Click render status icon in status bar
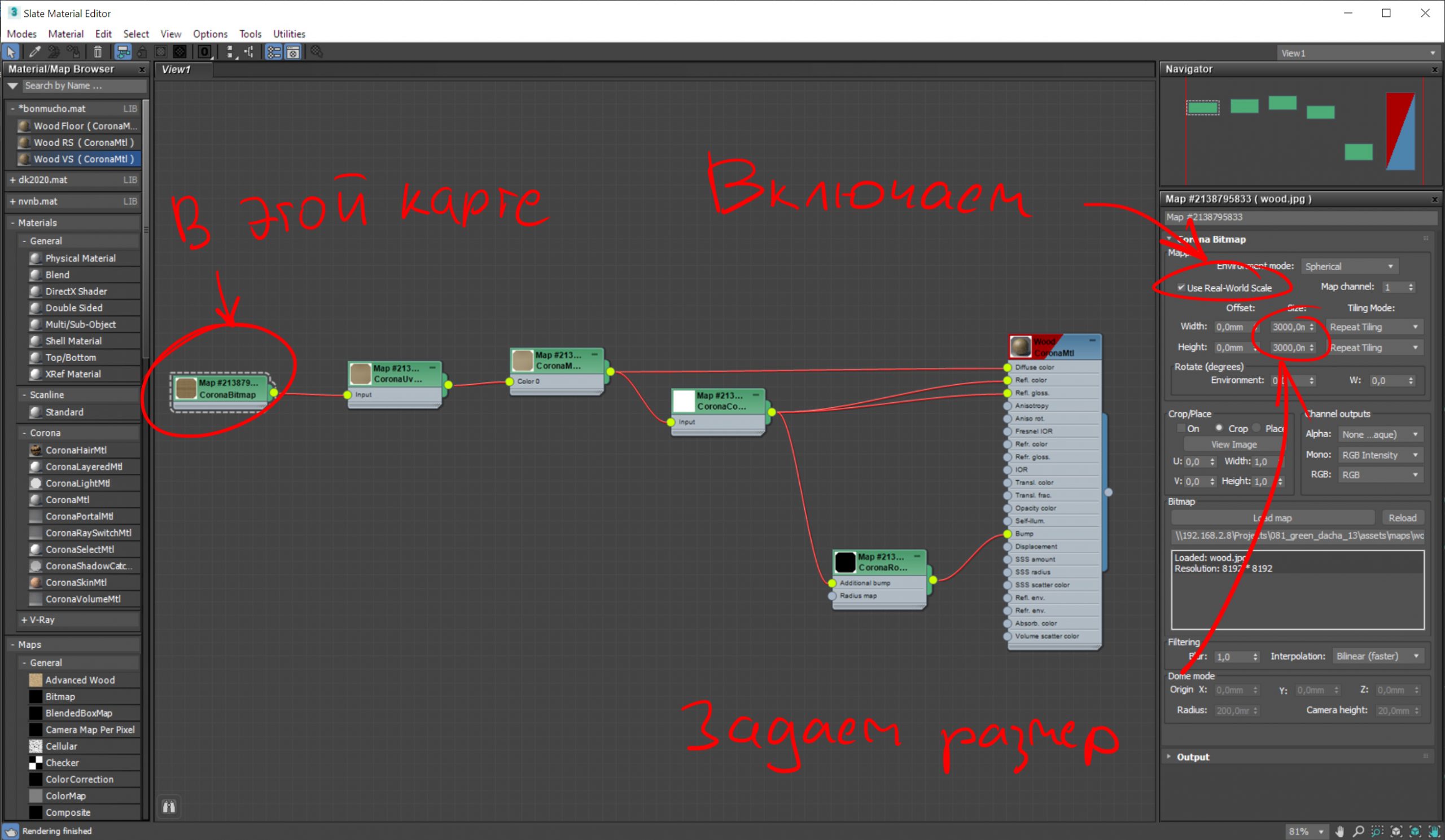The width and height of the screenshot is (1445, 840). (11, 831)
